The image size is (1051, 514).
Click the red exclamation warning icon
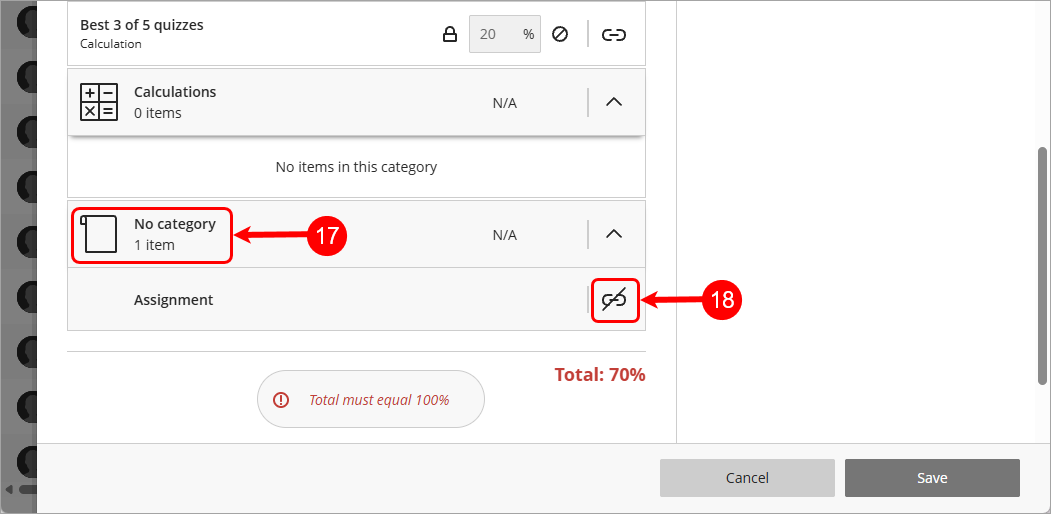point(281,400)
